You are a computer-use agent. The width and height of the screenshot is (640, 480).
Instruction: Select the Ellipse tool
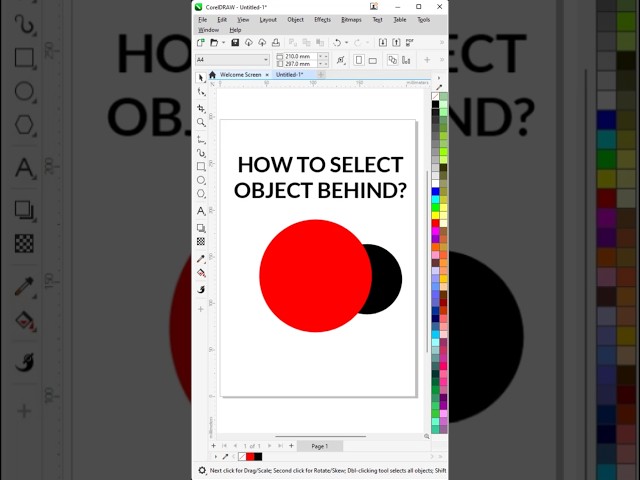(201, 180)
